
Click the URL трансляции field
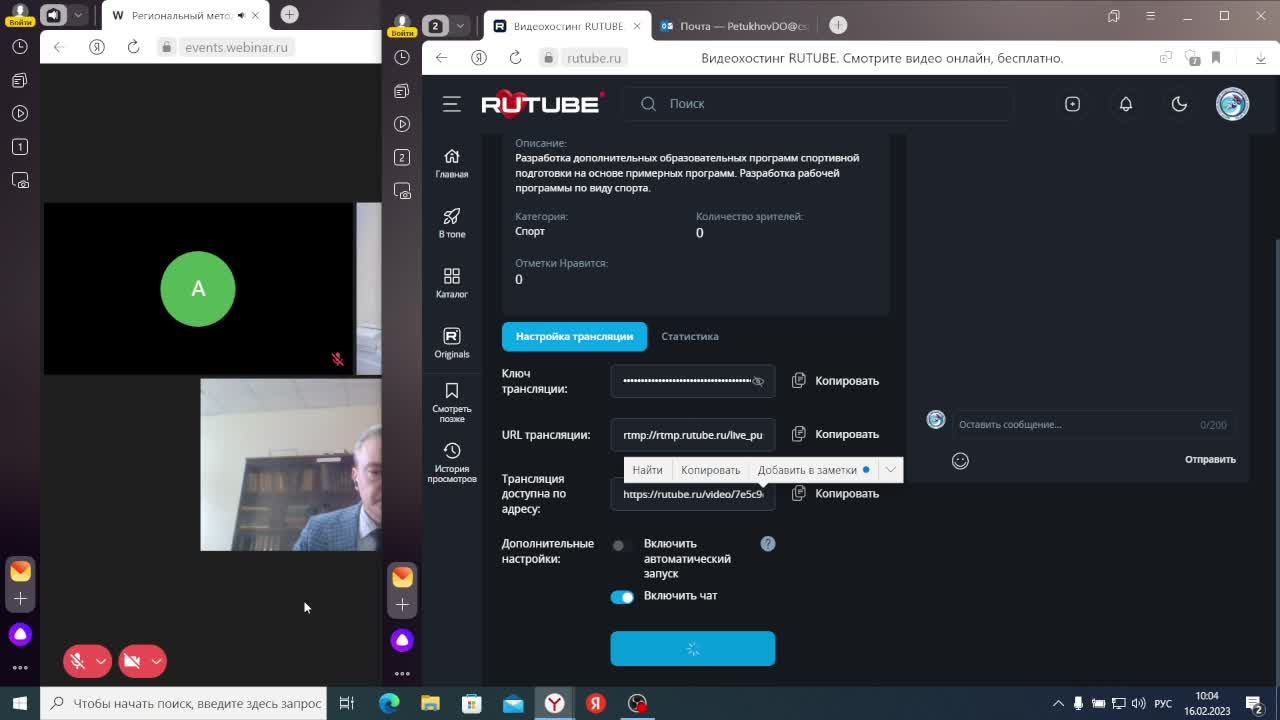[x=693, y=435]
